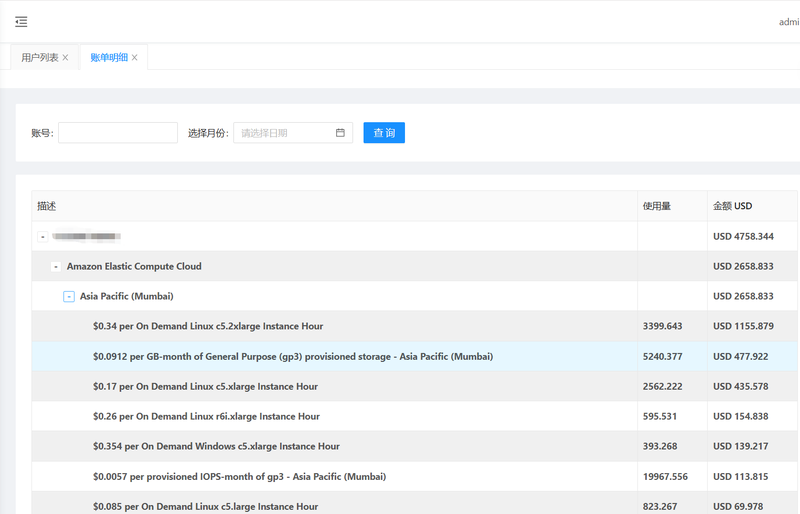Open the 选择月份 date picker field
Screen dimensions: 800x514
(x=293, y=133)
